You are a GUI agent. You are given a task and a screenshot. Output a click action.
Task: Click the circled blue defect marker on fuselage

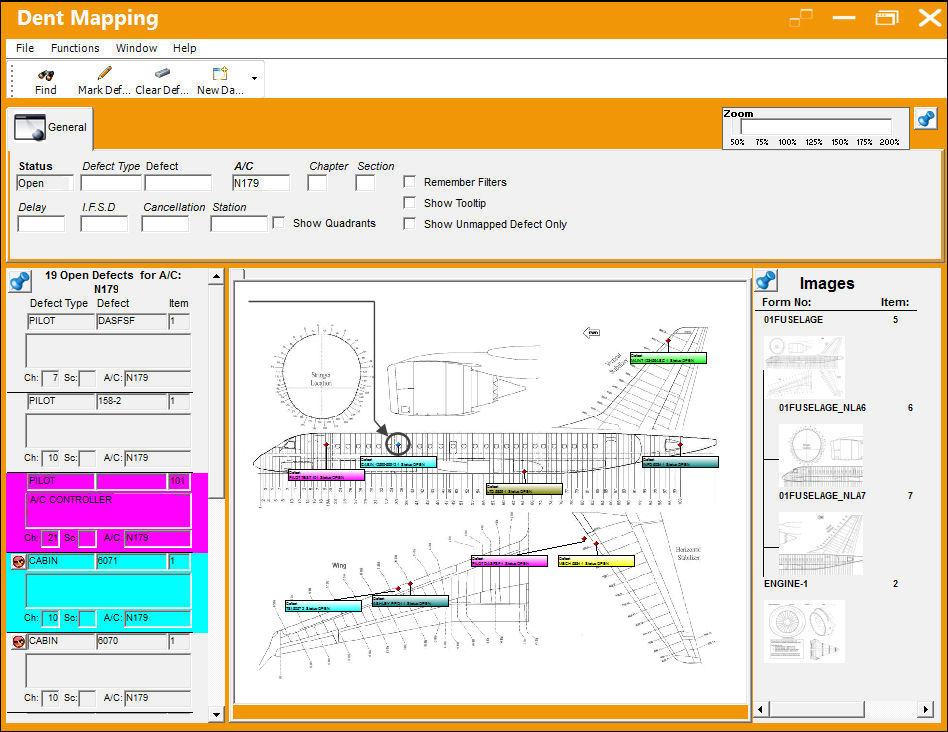(x=398, y=445)
